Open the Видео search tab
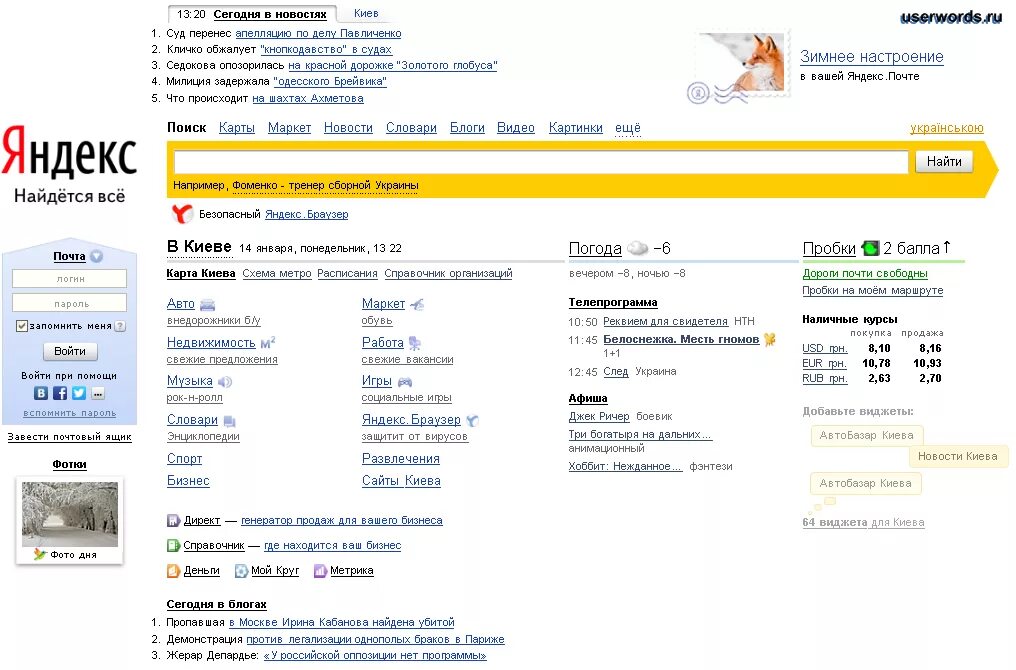 point(516,128)
